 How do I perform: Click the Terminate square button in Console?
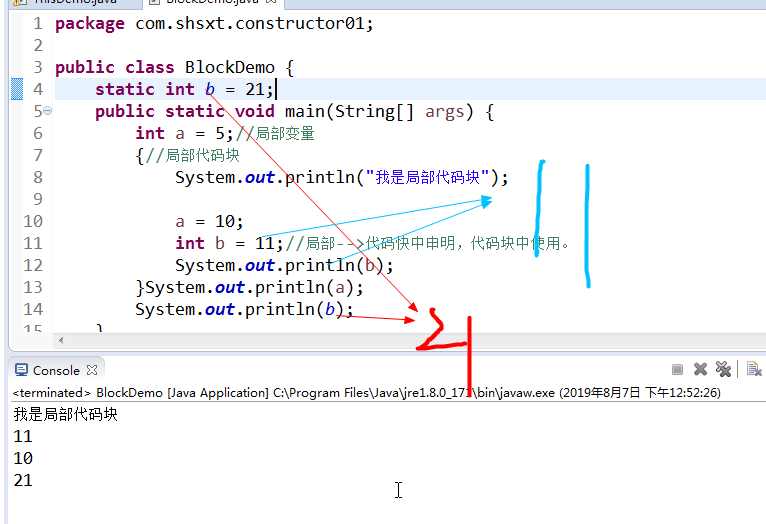point(677,370)
